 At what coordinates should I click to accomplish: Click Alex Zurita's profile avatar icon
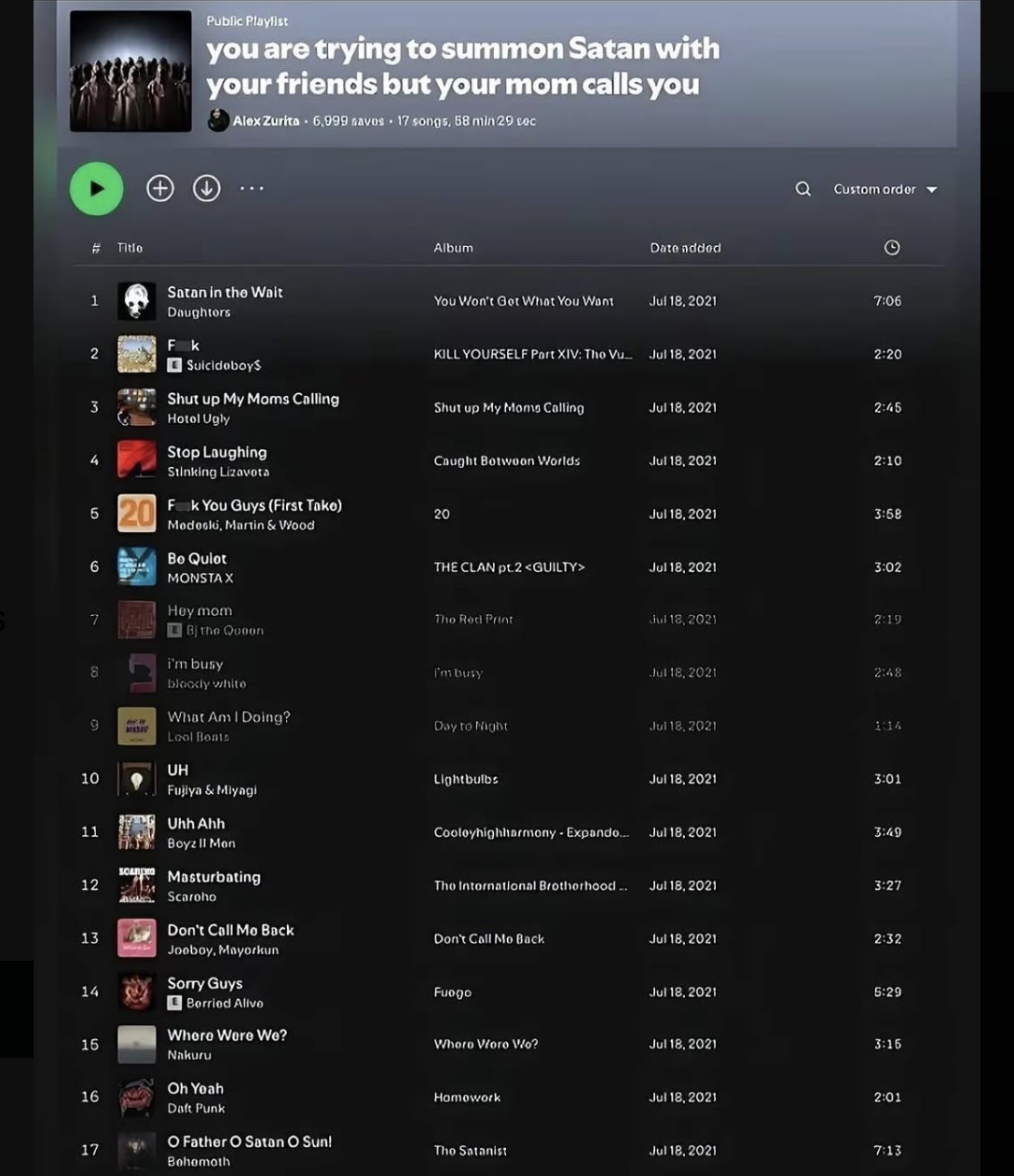(x=218, y=120)
